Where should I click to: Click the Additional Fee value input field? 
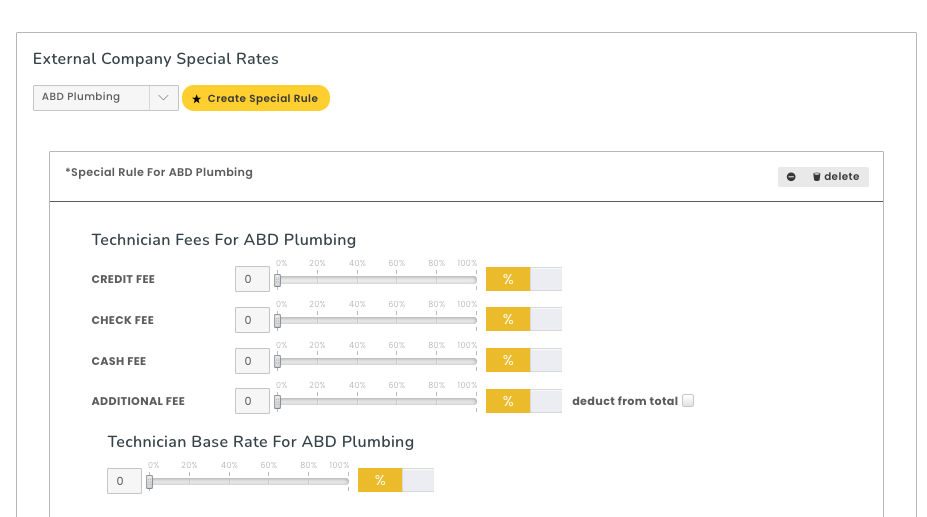click(251, 401)
